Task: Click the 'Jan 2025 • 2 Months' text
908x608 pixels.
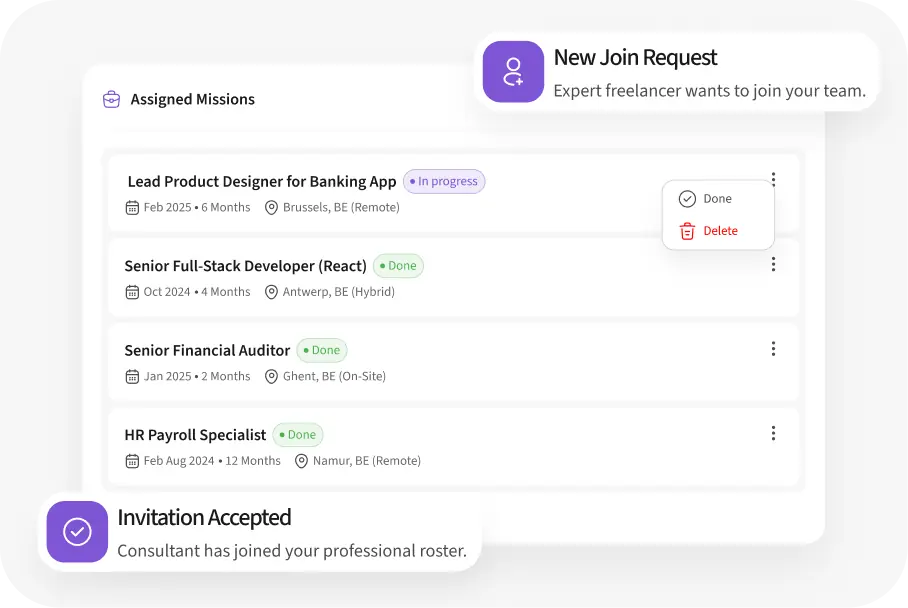Action: coord(197,376)
